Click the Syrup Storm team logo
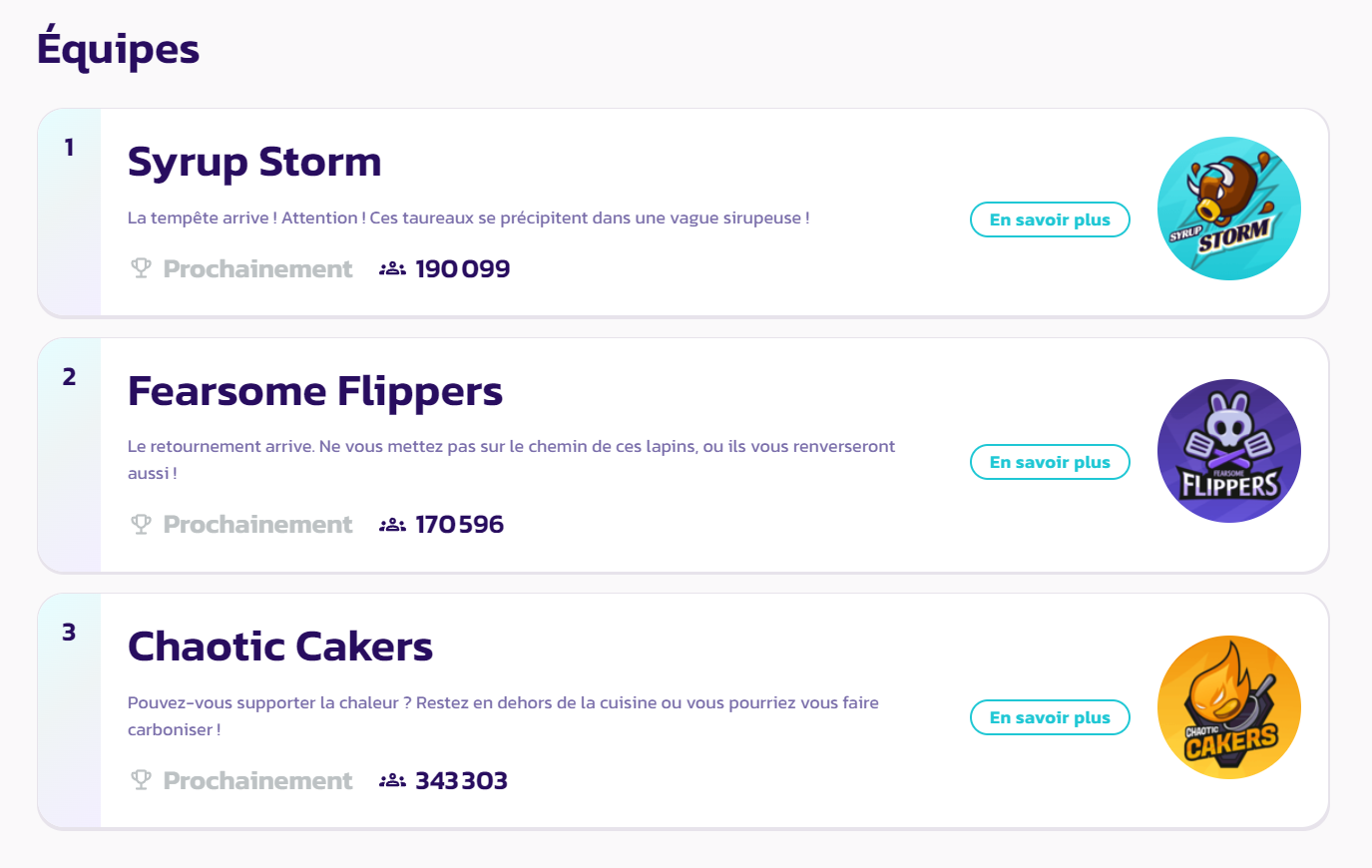The image size is (1372, 868). 1228,209
